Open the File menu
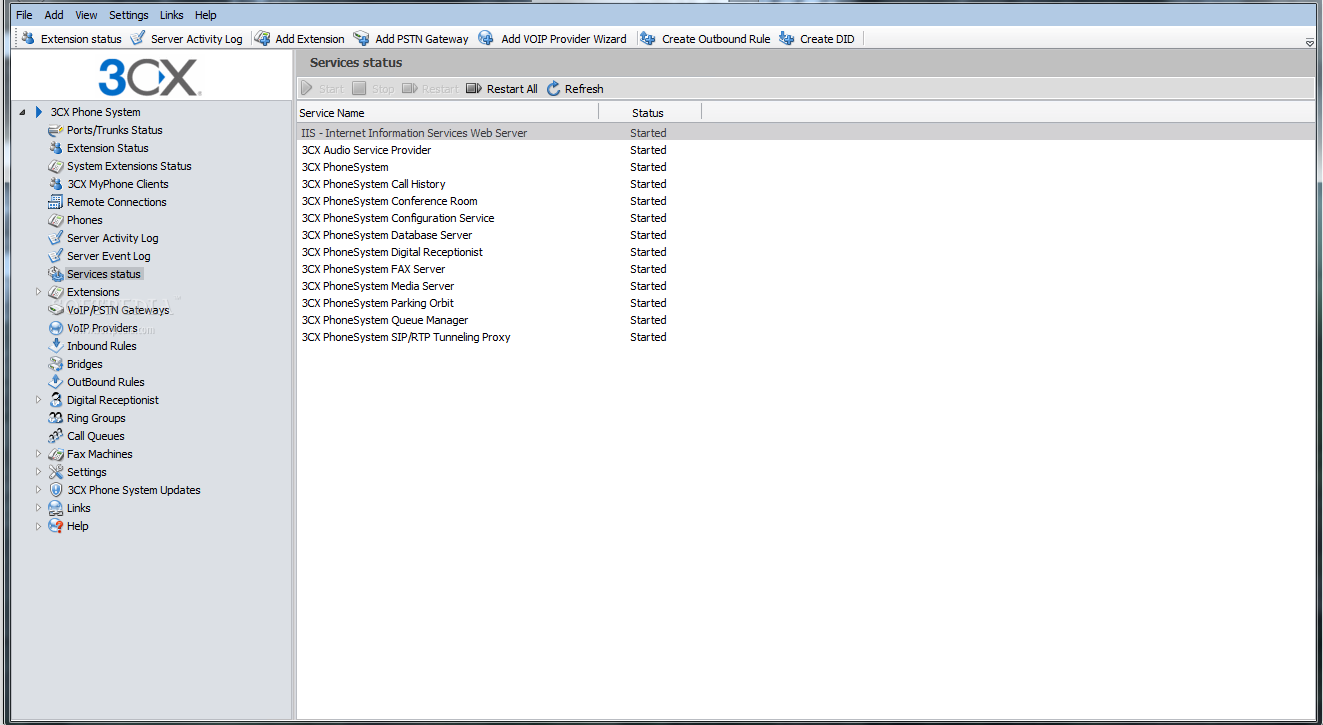 [24, 15]
